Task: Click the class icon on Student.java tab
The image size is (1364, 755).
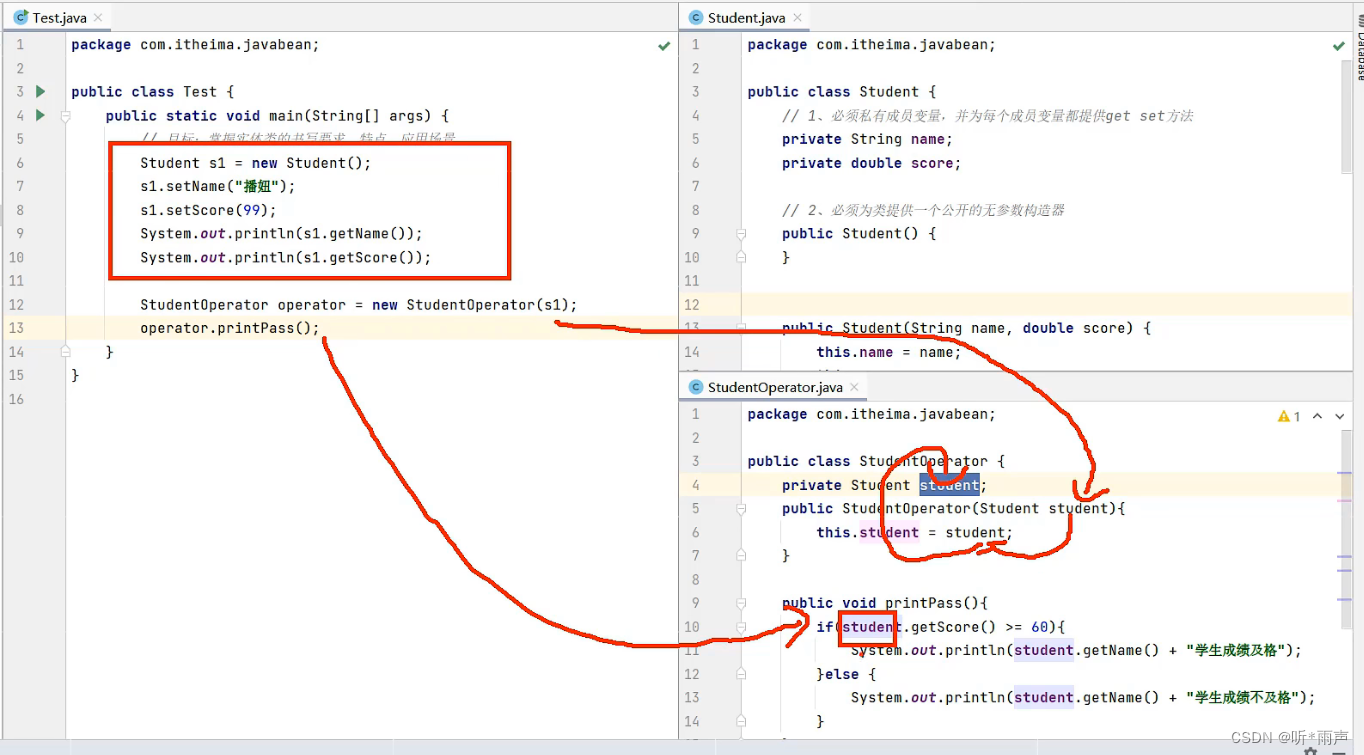Action: [696, 18]
